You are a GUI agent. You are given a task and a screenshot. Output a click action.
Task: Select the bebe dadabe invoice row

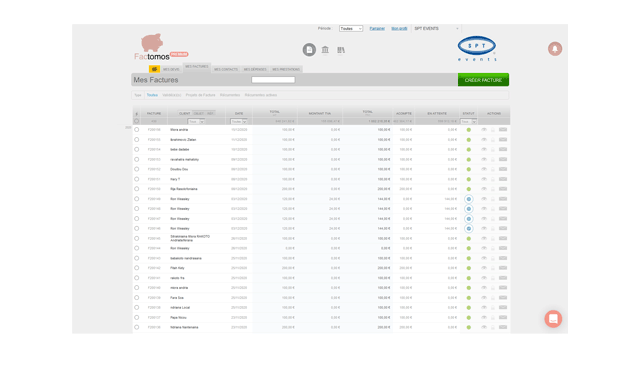(x=137, y=149)
